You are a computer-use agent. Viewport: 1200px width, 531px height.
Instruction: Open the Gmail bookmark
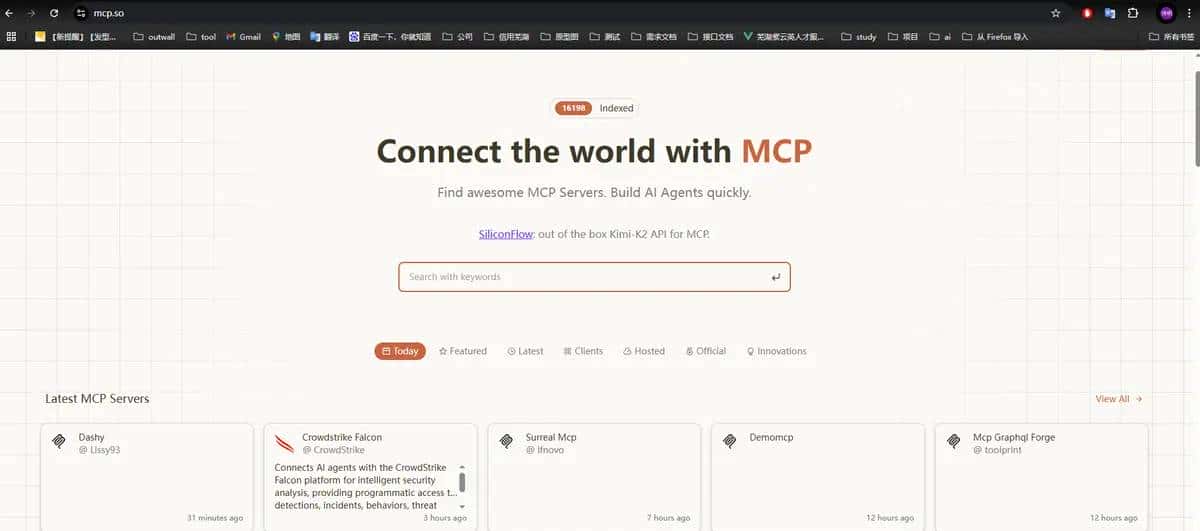(243, 37)
